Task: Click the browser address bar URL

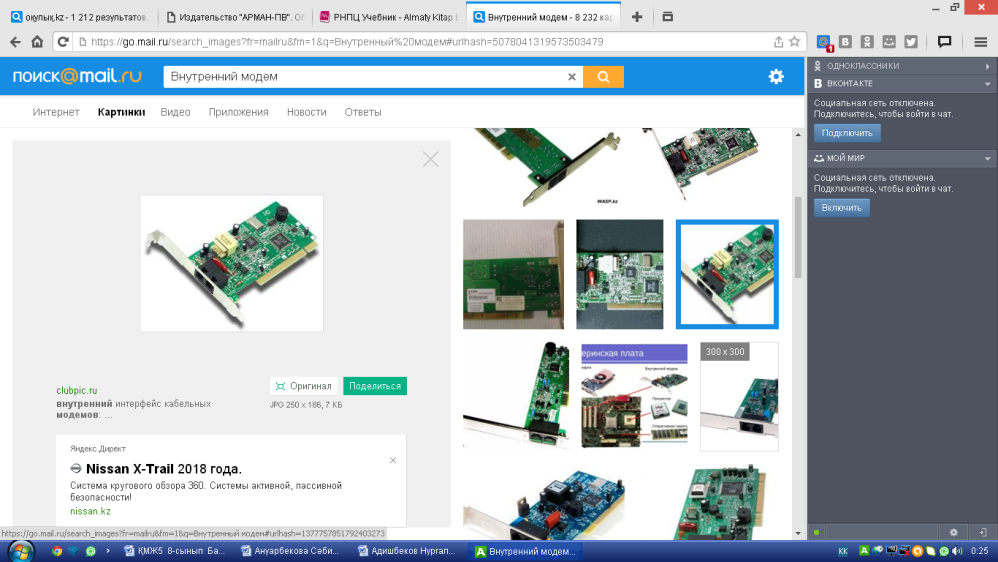Action: [347, 42]
